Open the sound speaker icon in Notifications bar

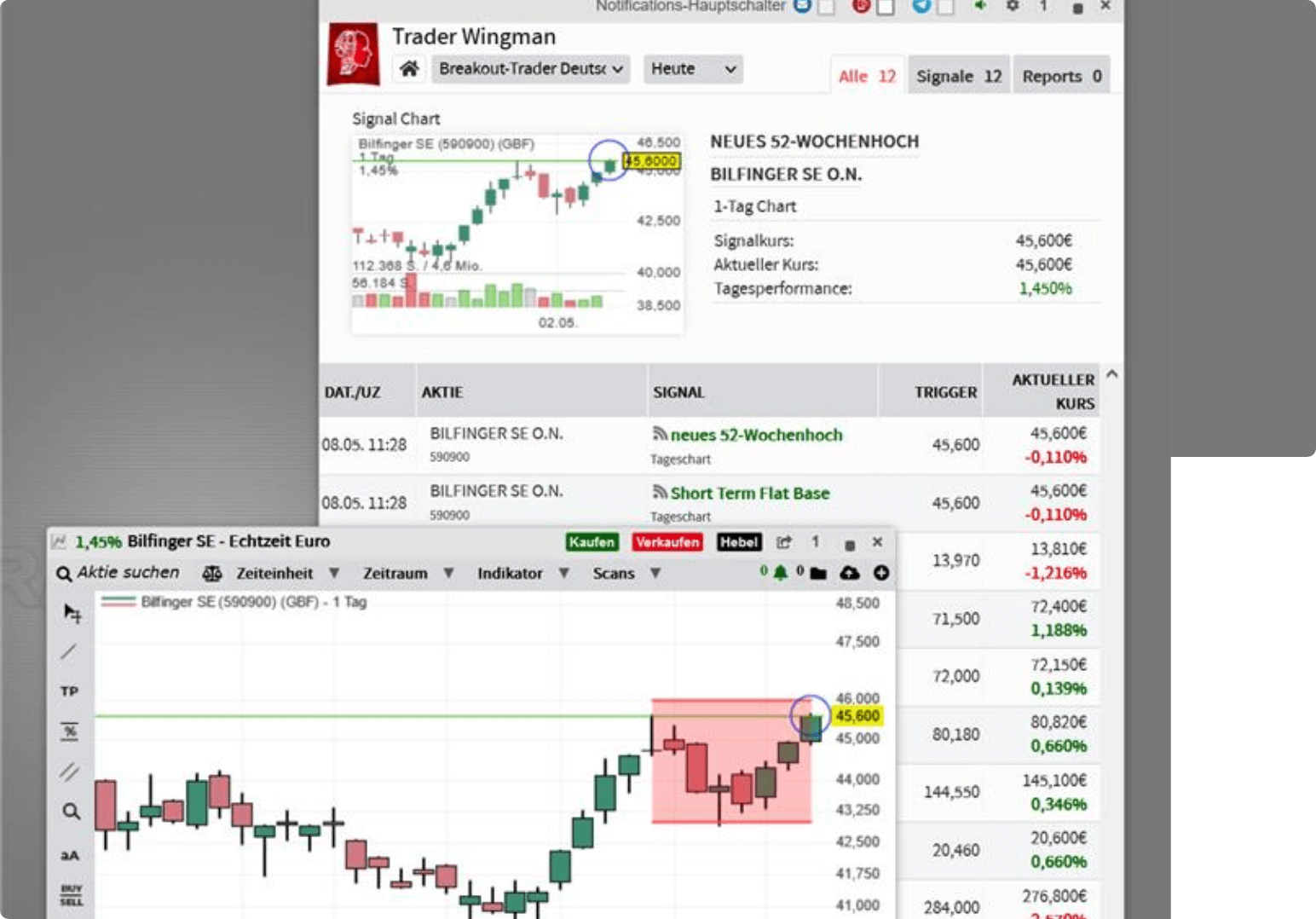(980, 6)
